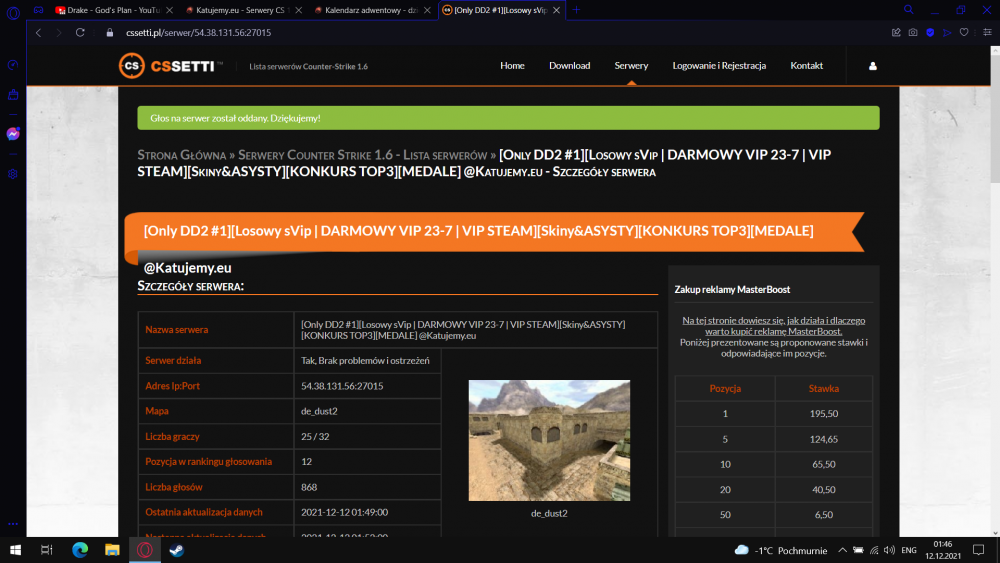Viewport: 1000px width, 563px height.
Task: Open the Serwery menu item
Action: pyautogui.click(x=631, y=66)
